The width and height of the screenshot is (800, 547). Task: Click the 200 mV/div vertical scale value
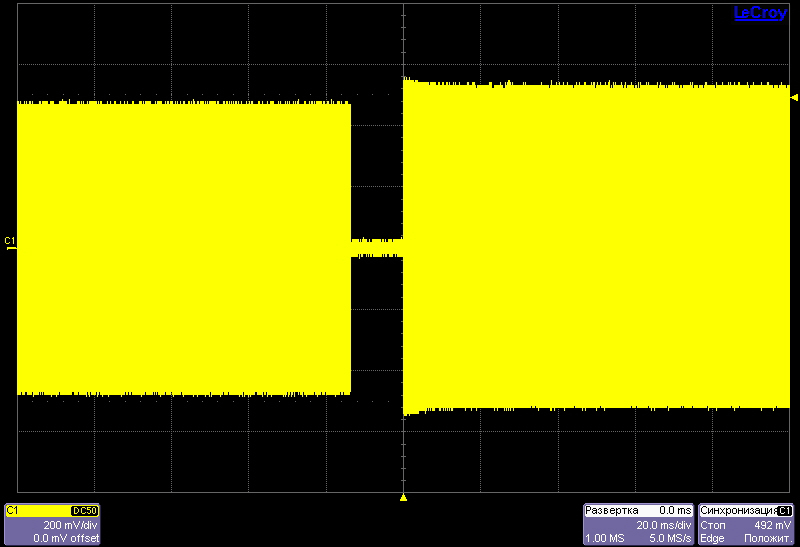[70, 524]
